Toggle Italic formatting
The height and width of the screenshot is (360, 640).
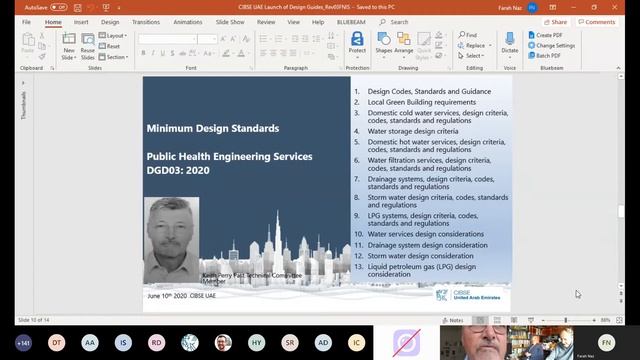point(153,53)
